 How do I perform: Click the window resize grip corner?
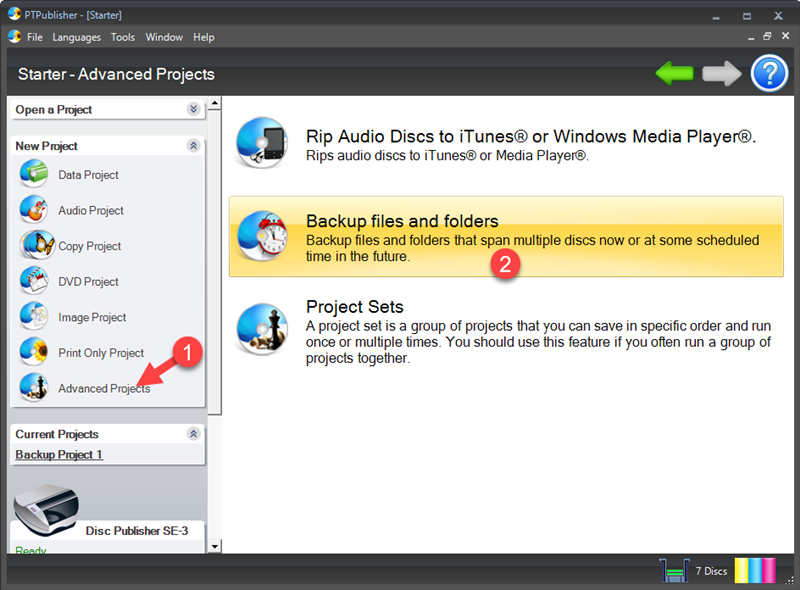(789, 580)
